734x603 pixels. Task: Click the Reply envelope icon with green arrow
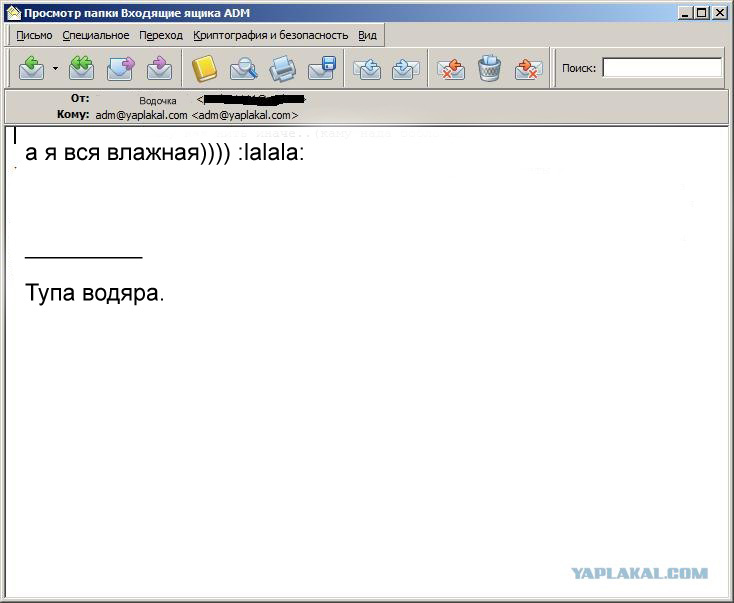point(32,68)
